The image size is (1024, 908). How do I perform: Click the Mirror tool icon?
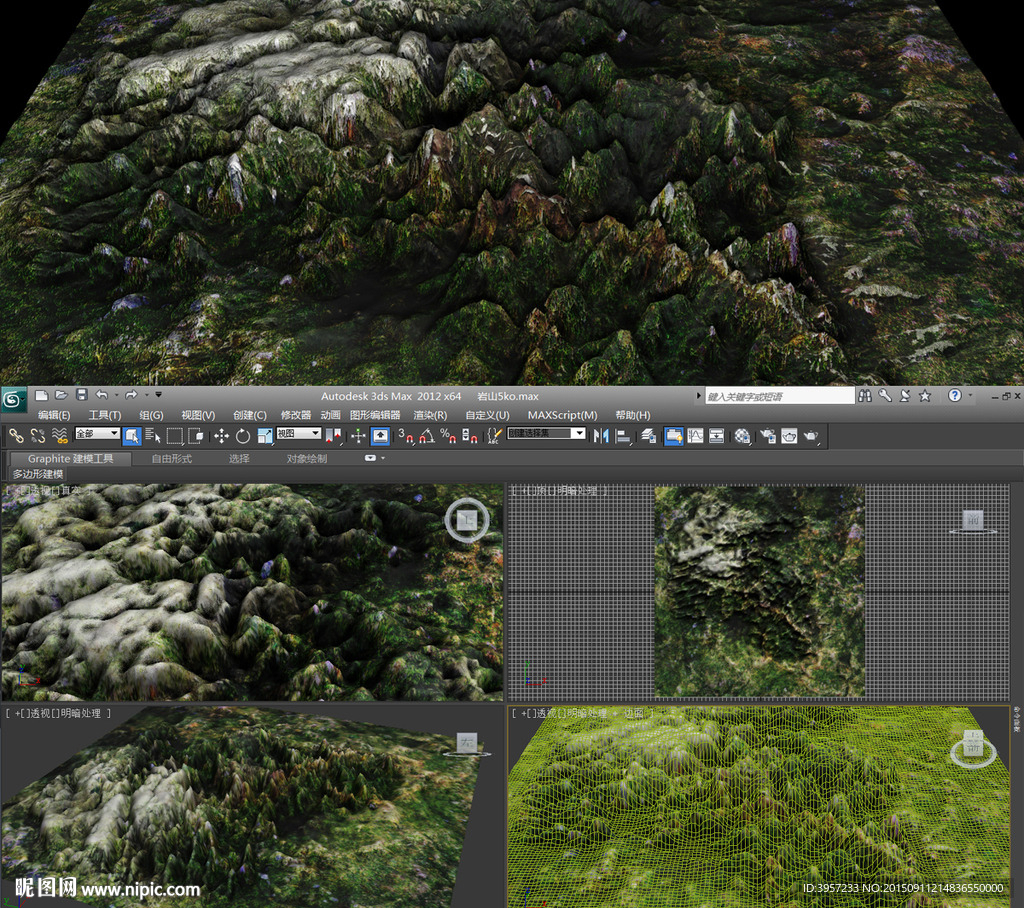point(601,436)
